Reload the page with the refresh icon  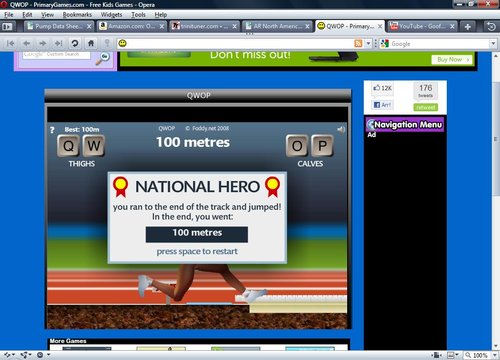tap(75, 43)
